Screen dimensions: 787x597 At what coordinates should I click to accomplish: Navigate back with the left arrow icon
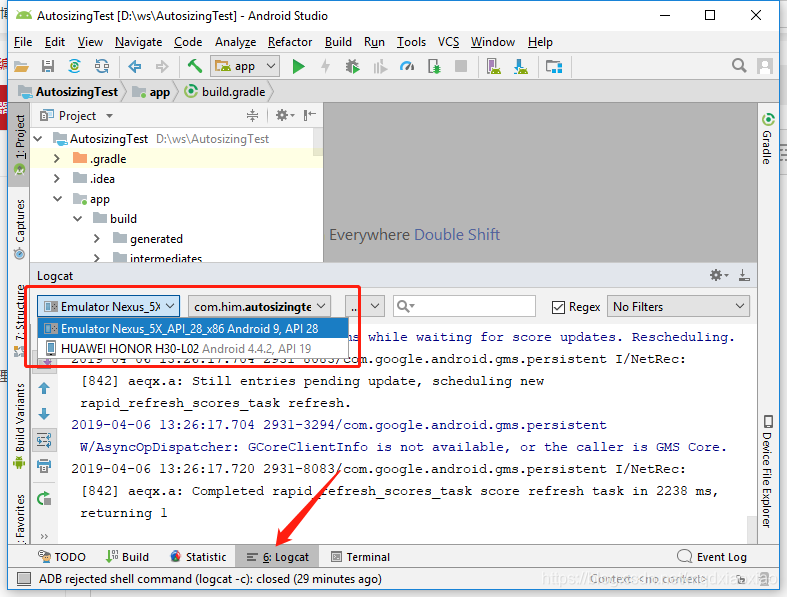tap(135, 66)
